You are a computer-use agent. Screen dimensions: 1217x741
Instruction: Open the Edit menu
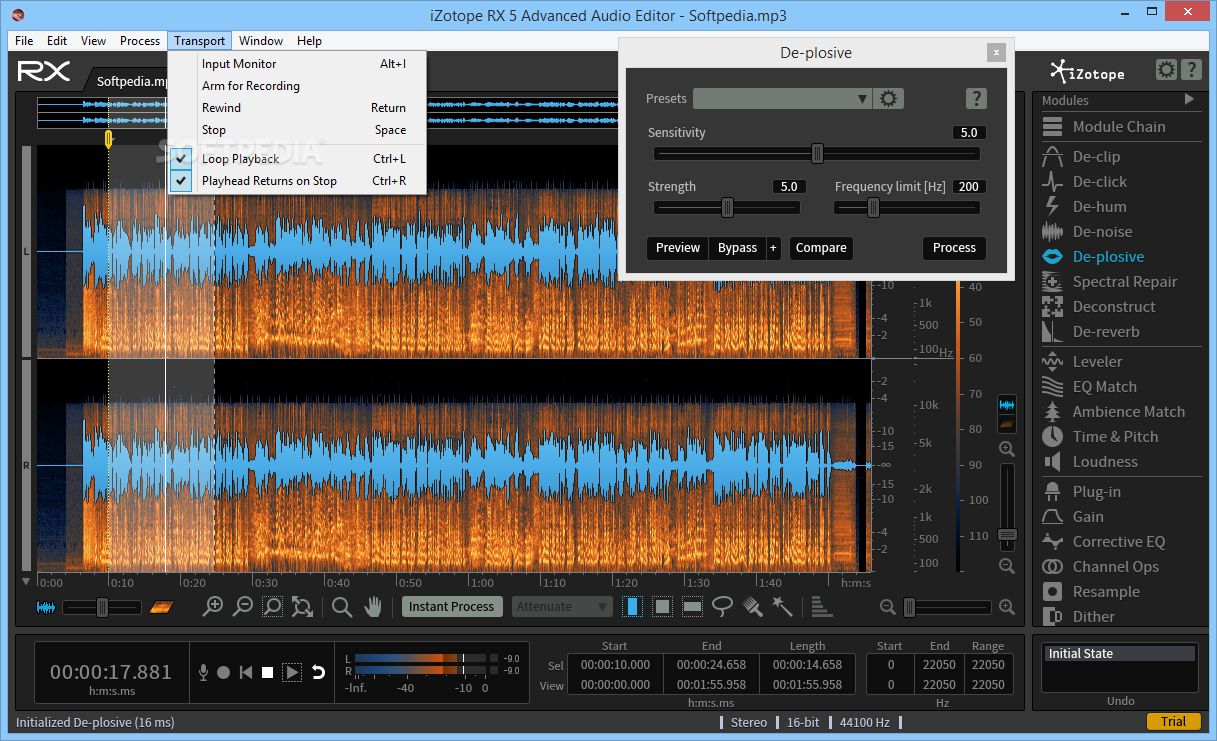[x=57, y=41]
